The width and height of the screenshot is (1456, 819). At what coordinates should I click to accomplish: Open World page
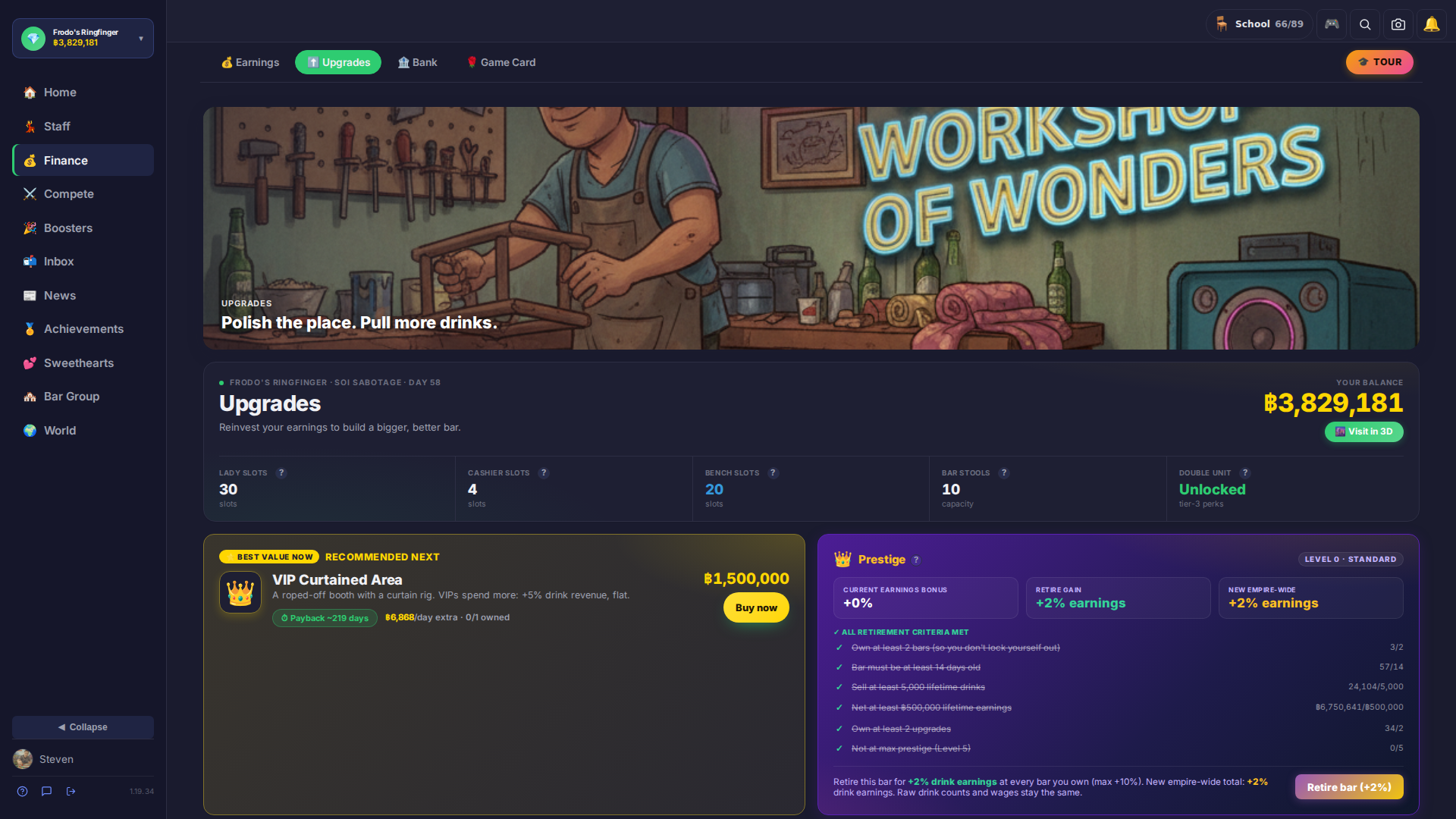click(x=83, y=430)
